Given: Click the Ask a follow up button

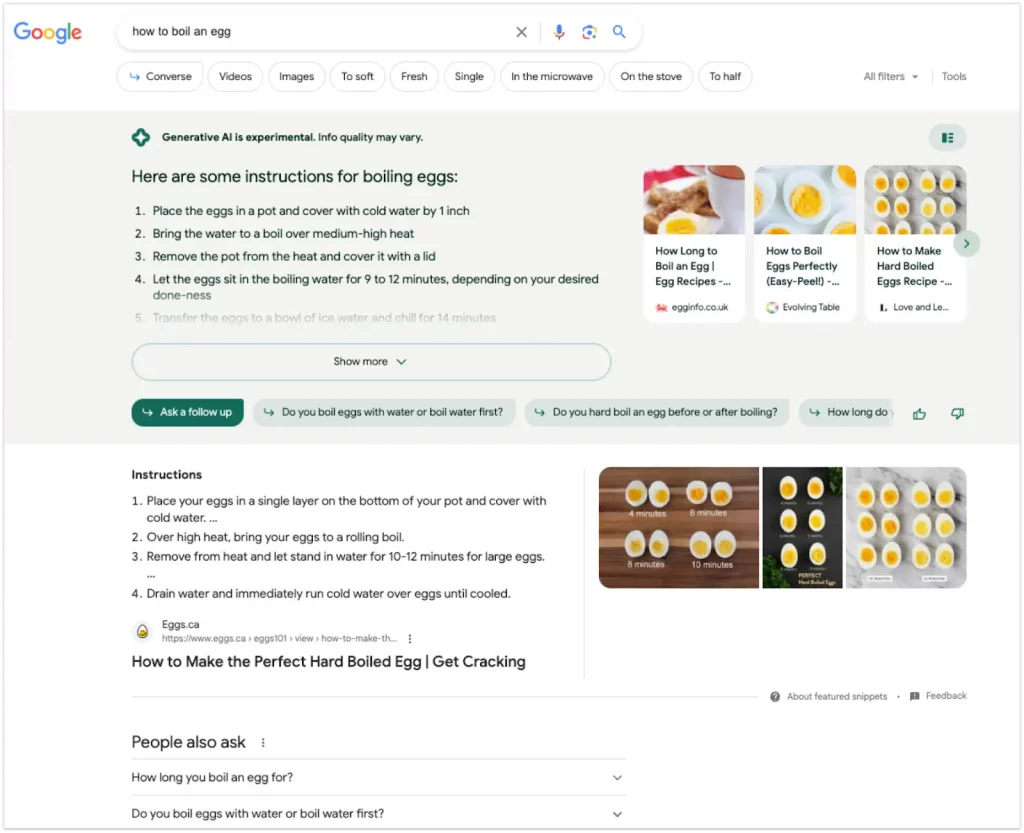Looking at the screenshot, I should click(x=187, y=413).
